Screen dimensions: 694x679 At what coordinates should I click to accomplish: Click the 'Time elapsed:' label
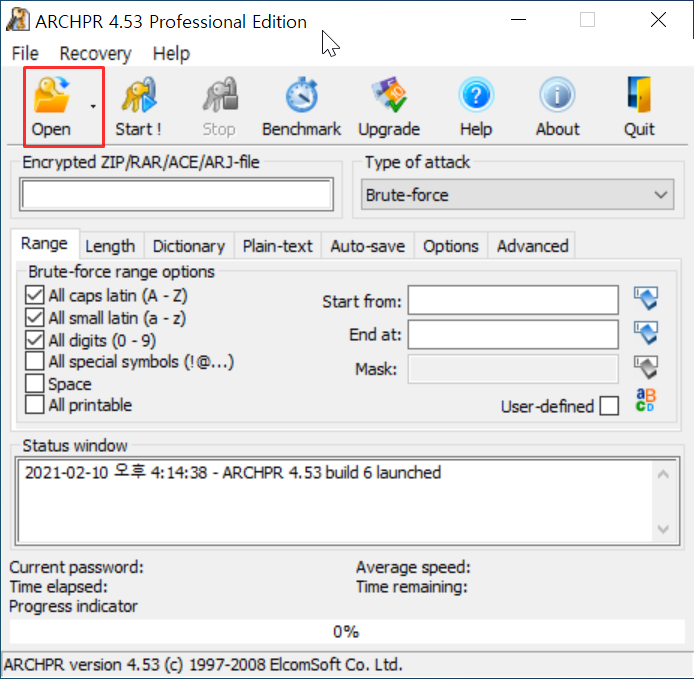tap(58, 587)
